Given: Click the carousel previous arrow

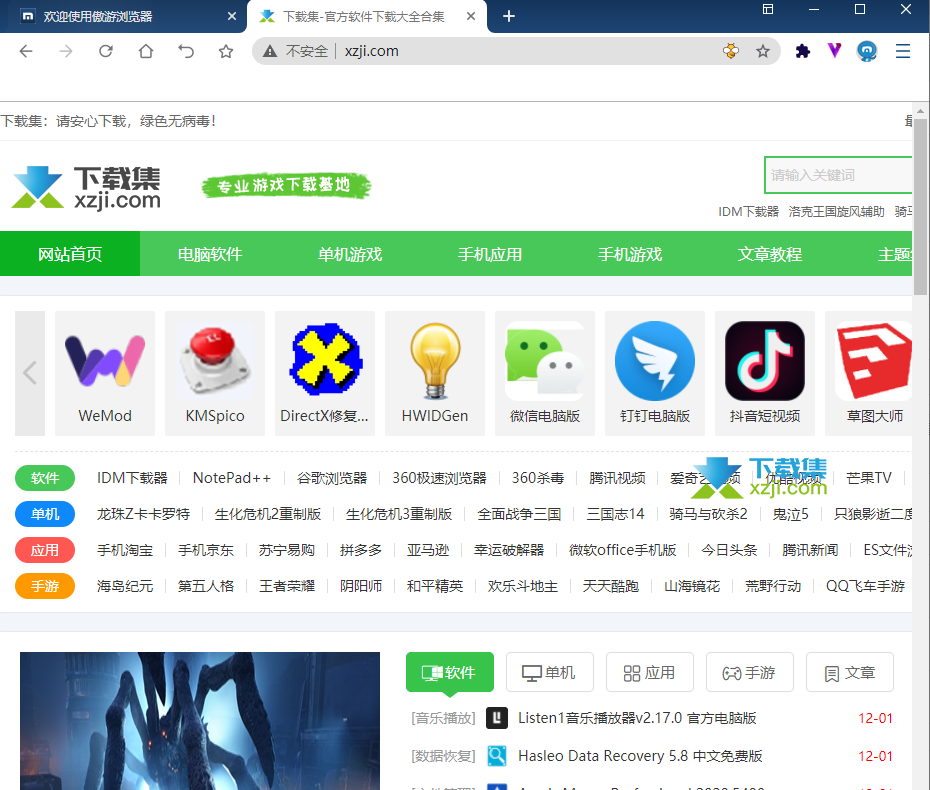Looking at the screenshot, I should pyautogui.click(x=30, y=374).
